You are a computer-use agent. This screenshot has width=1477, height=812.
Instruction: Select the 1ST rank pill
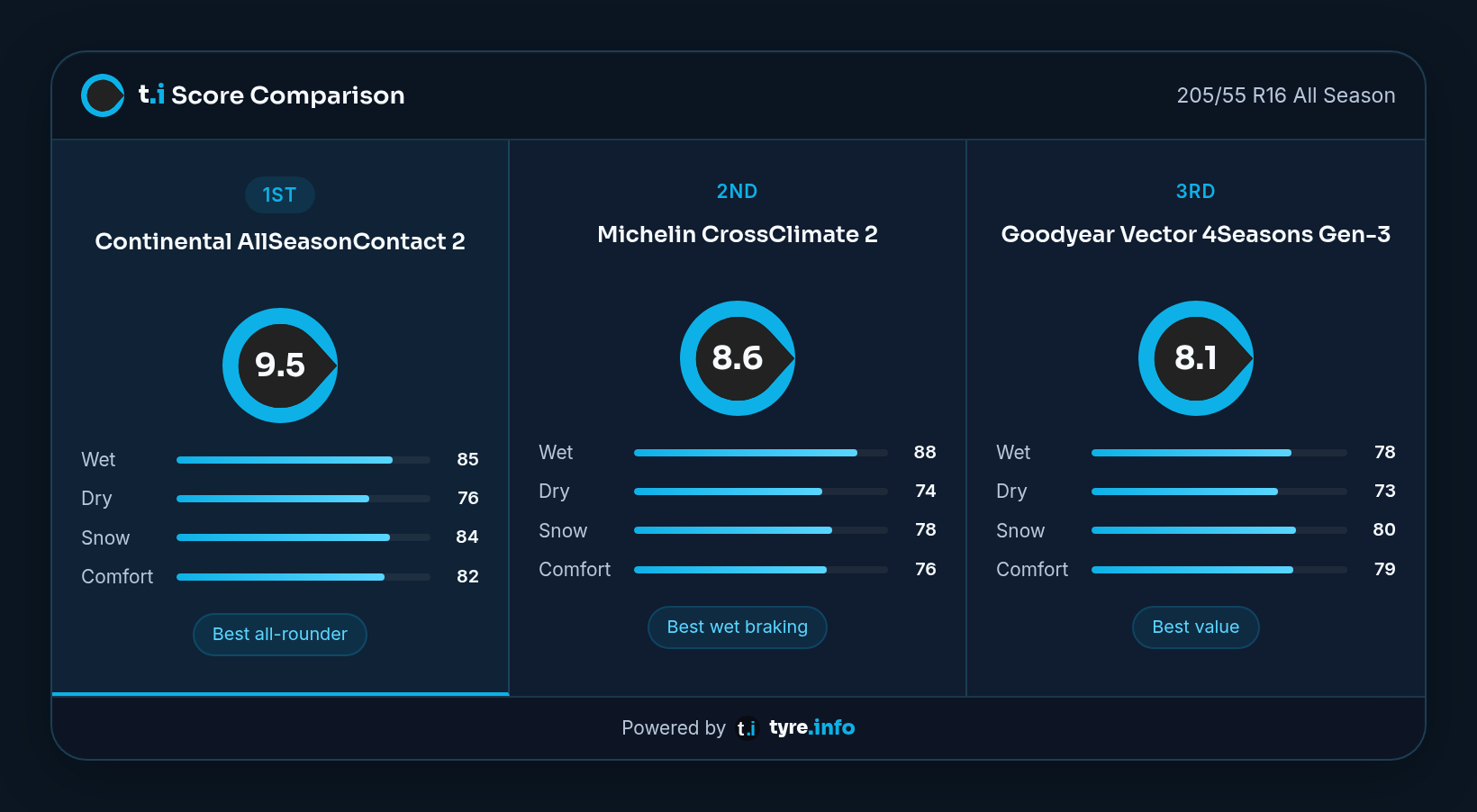[x=280, y=195]
